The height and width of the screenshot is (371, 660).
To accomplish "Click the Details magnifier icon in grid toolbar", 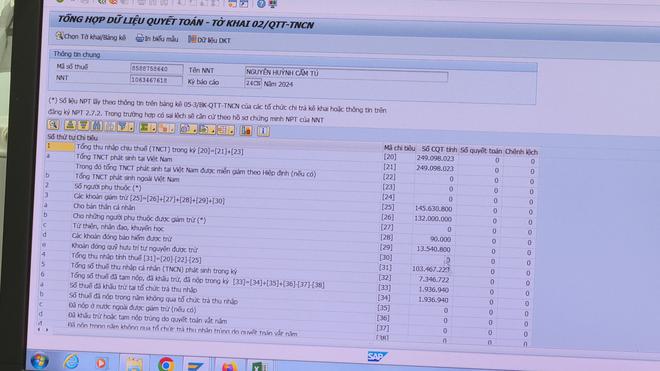I will click(x=53, y=125).
